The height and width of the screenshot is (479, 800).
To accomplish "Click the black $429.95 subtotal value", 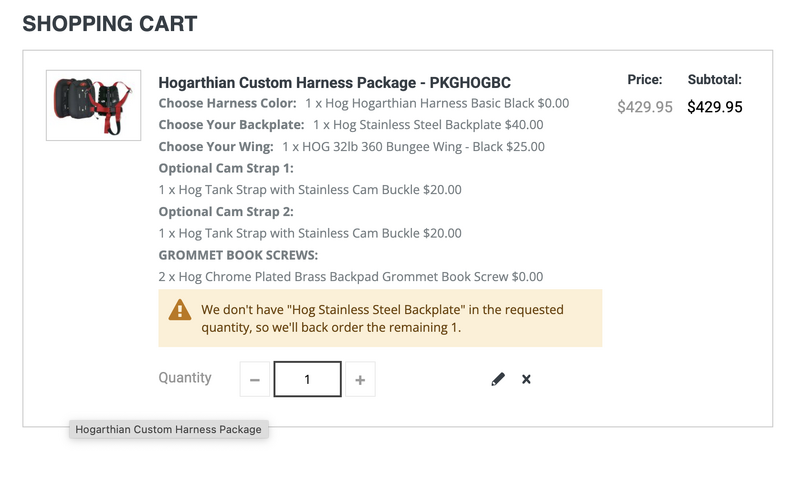I will (x=715, y=106).
